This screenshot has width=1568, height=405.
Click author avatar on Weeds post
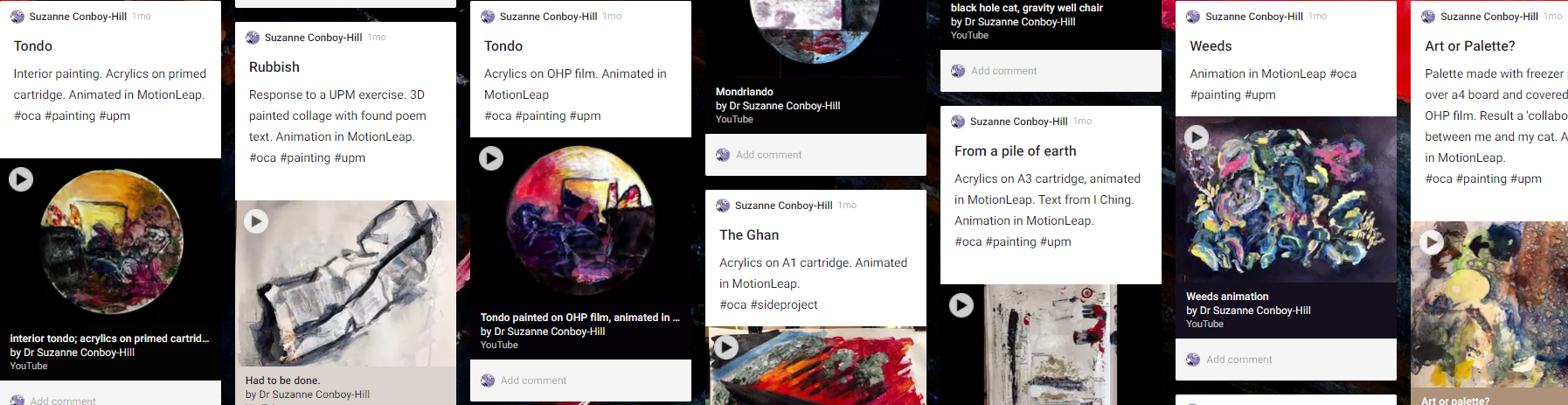(1193, 17)
